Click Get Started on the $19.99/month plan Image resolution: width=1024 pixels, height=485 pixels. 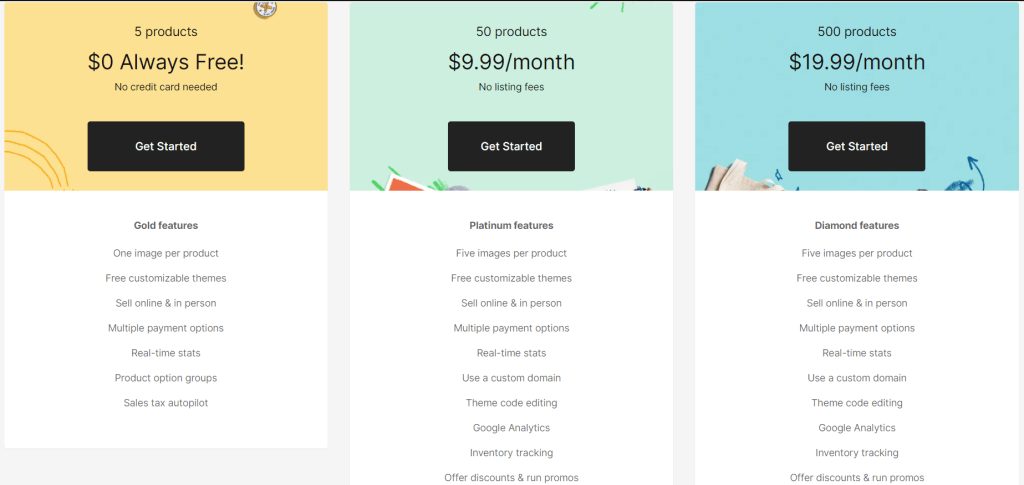coord(856,146)
